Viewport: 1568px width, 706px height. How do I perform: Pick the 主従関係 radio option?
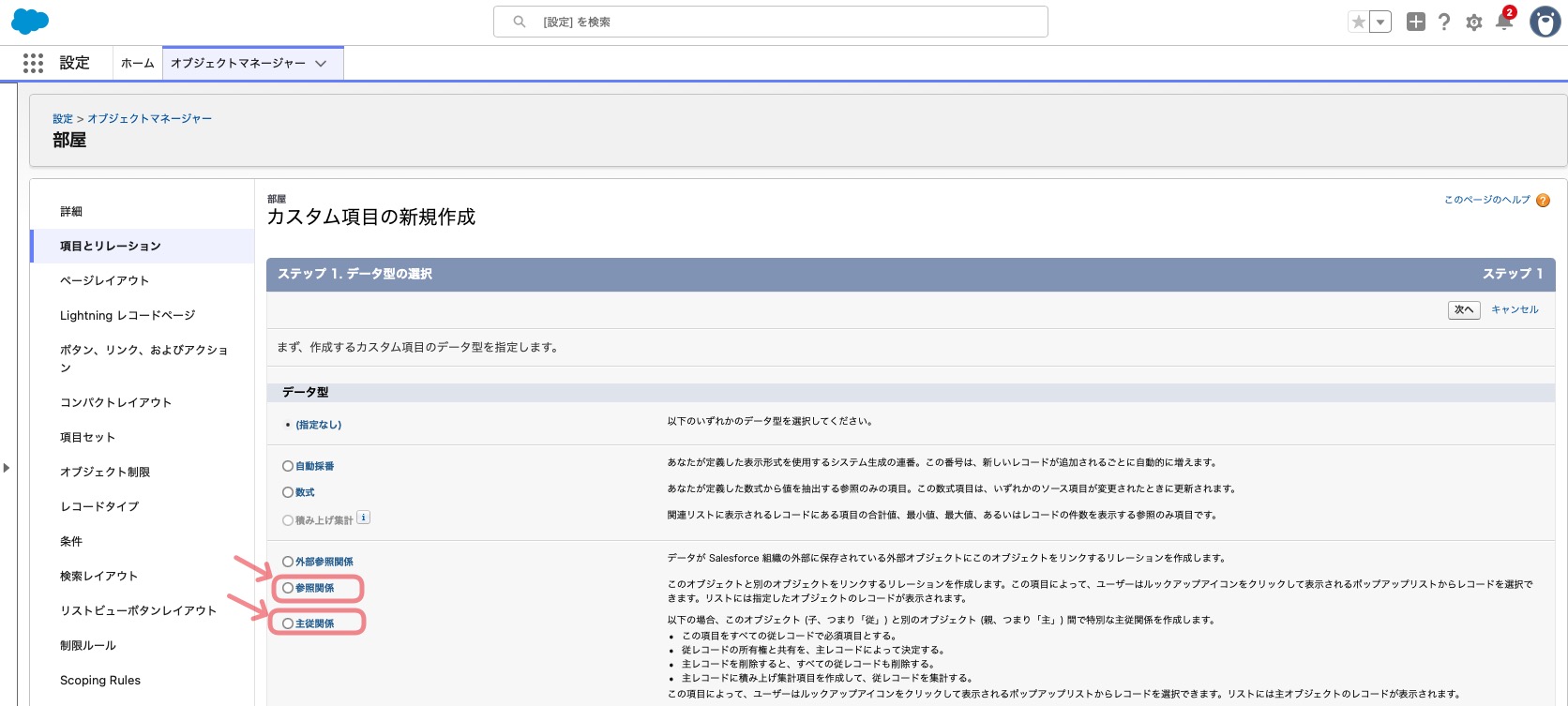[288, 623]
